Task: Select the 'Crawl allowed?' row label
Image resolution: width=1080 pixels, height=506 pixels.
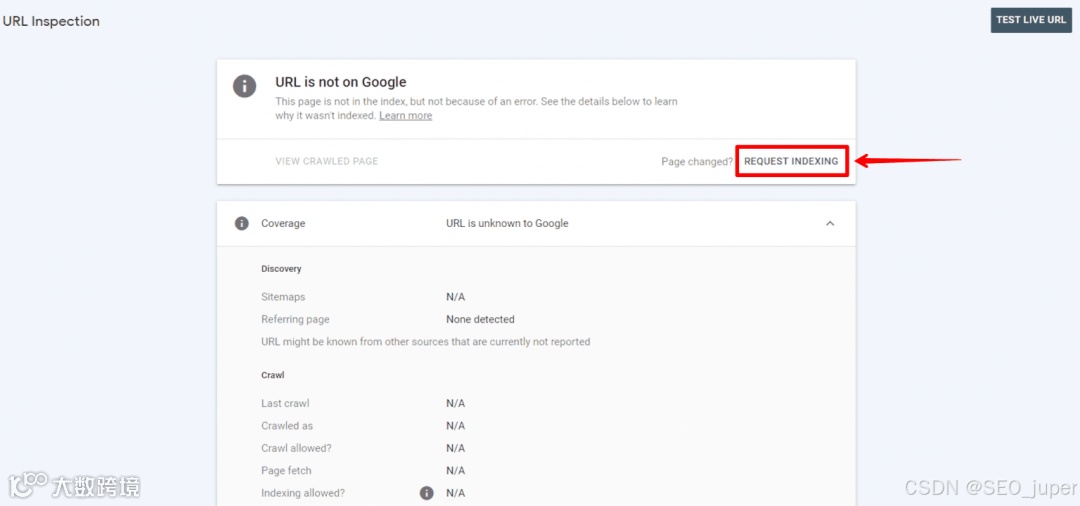Action: pos(296,448)
